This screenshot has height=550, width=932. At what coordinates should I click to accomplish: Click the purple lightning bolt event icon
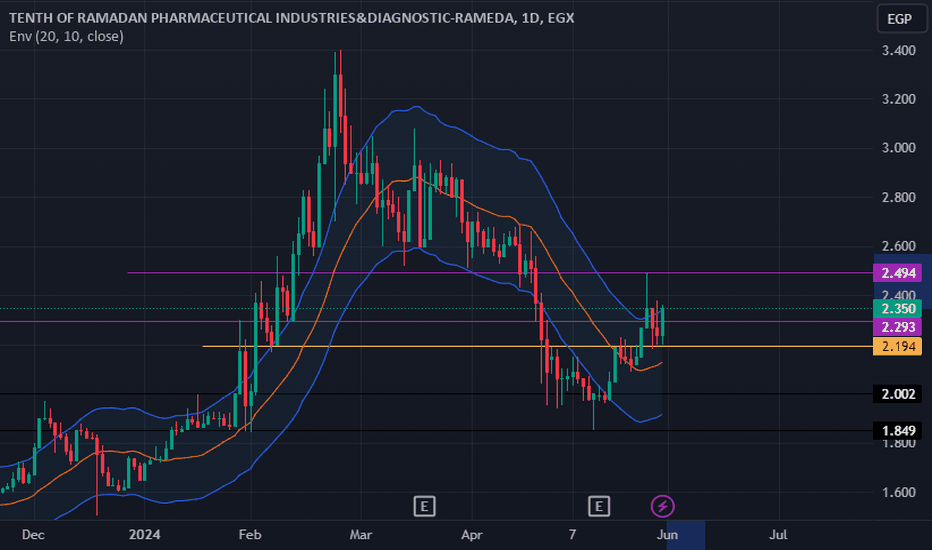pos(662,507)
